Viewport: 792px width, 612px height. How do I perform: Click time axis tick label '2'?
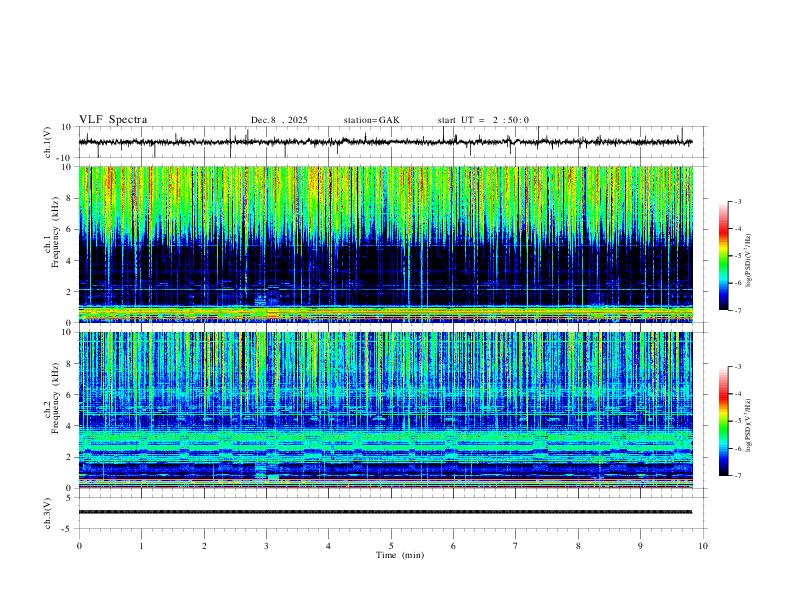(x=204, y=546)
